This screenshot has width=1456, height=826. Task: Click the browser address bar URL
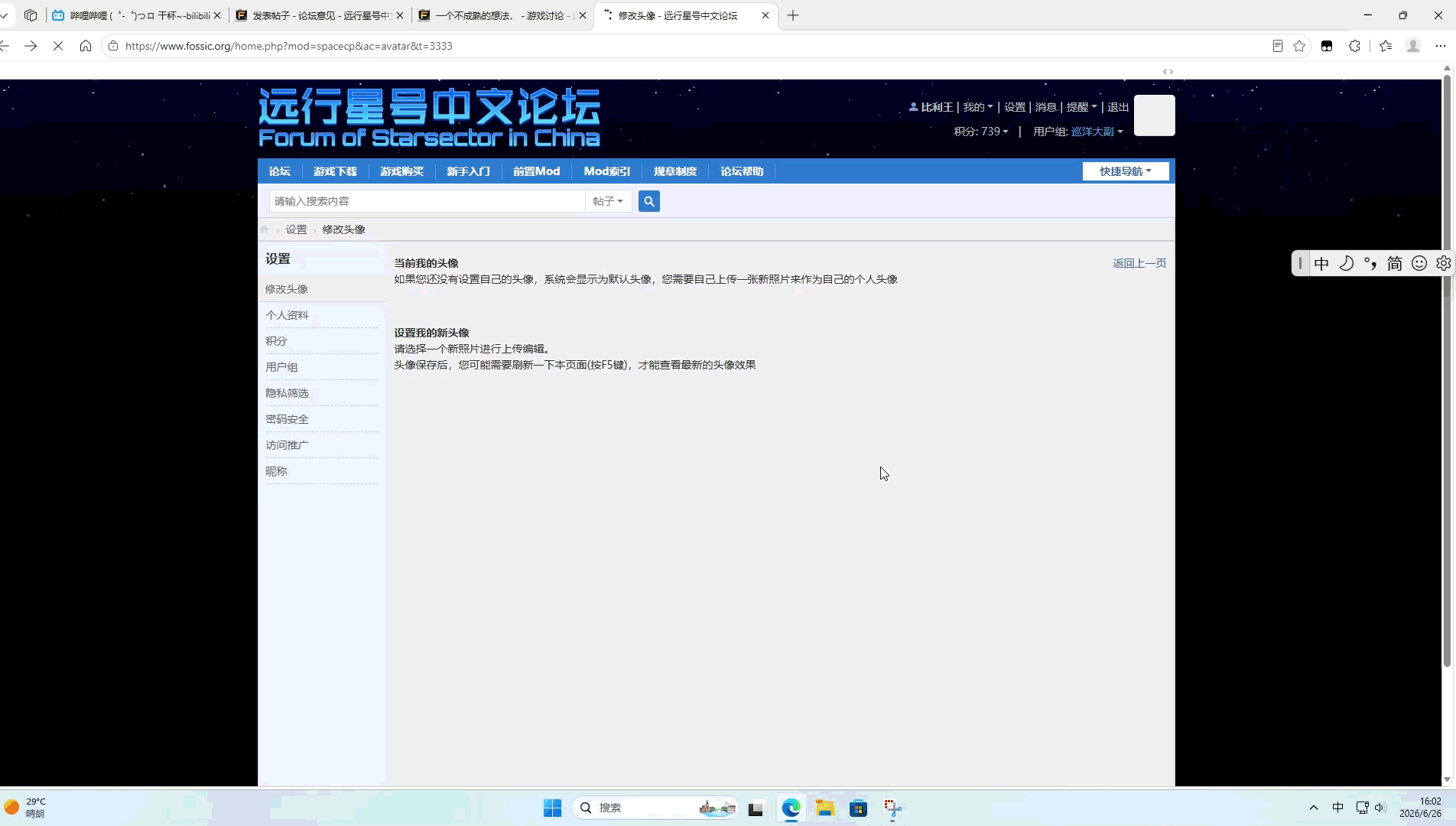288,46
